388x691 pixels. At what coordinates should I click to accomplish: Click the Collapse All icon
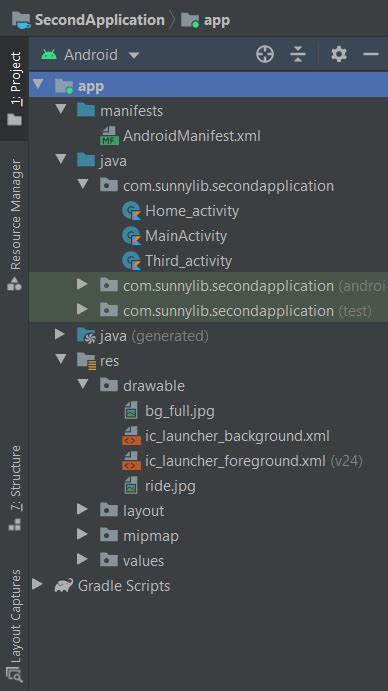click(298, 55)
